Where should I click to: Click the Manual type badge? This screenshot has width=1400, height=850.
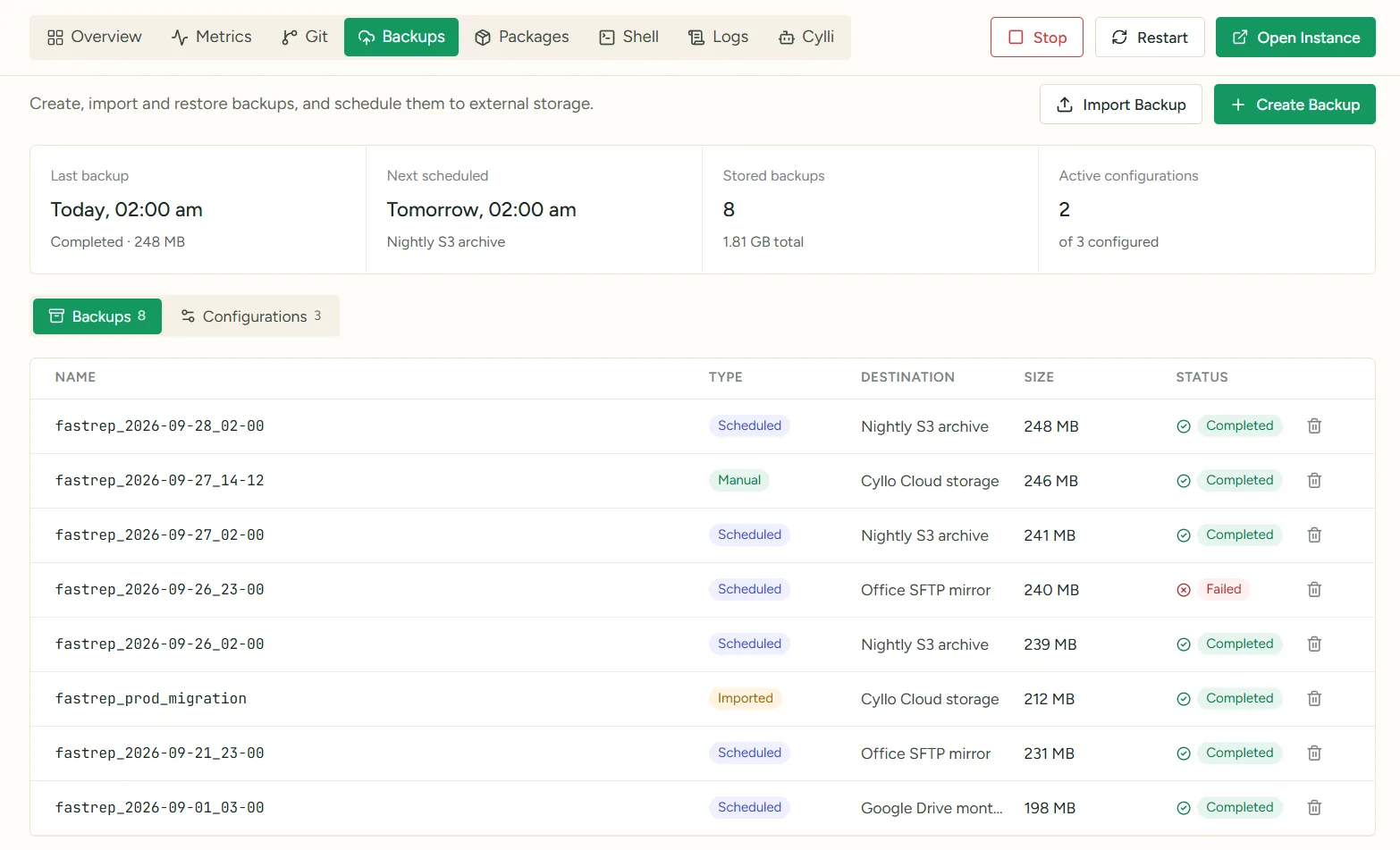[x=739, y=481]
